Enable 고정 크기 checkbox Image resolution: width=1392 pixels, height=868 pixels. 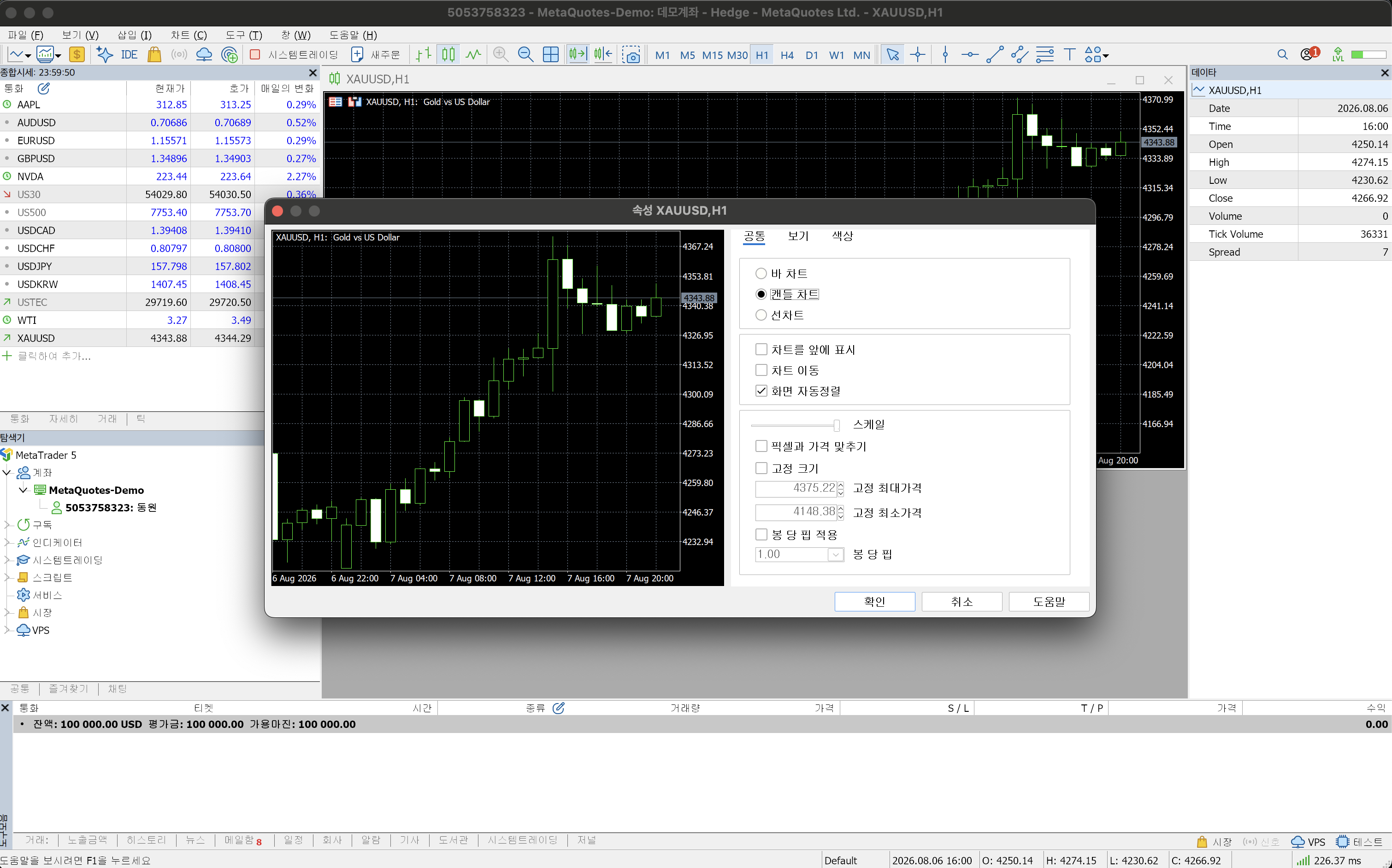click(x=761, y=469)
